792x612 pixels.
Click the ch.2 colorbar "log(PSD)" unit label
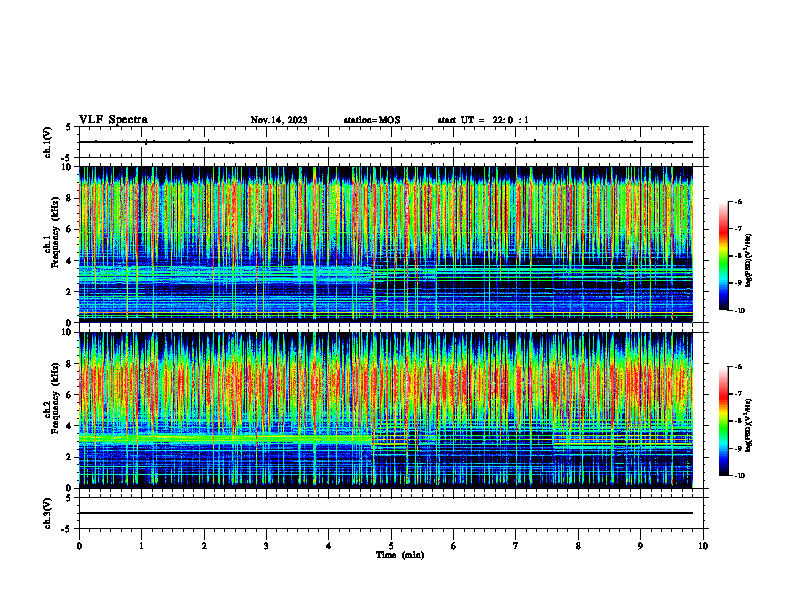pos(749,426)
